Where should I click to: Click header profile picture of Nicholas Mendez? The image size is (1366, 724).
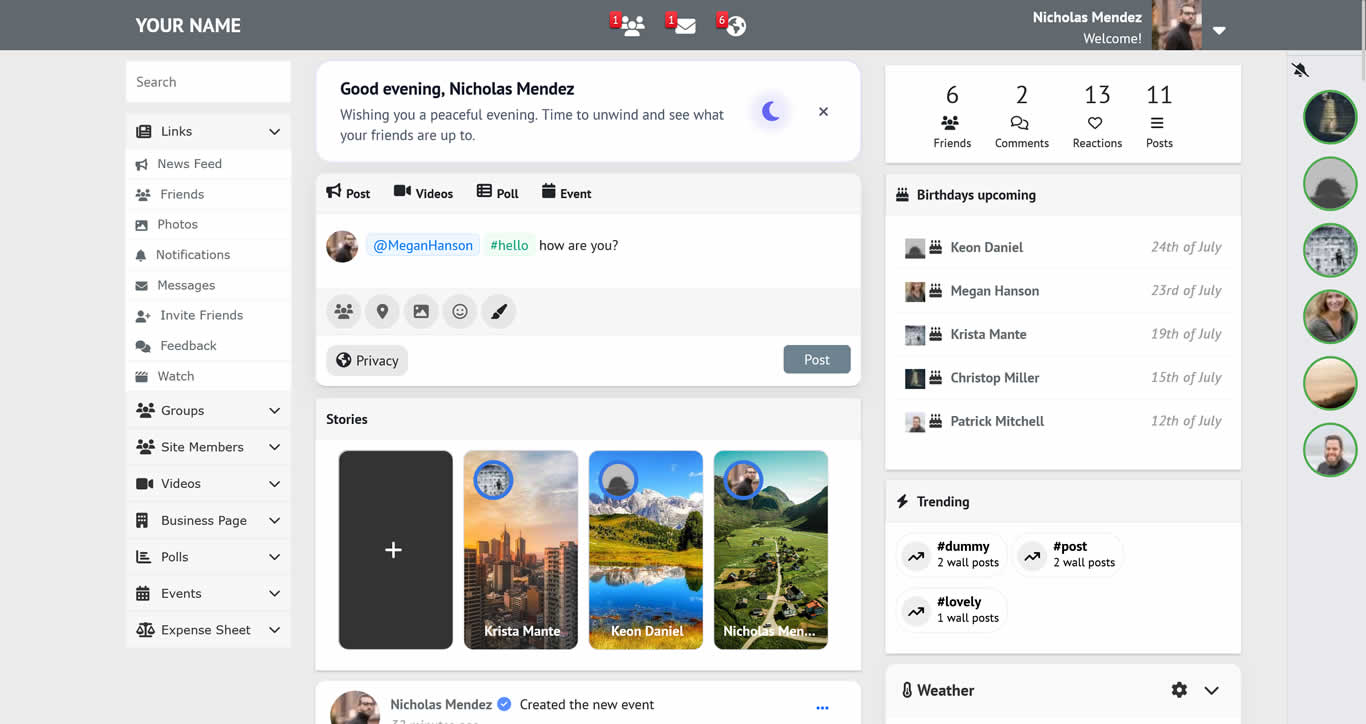(x=1177, y=26)
